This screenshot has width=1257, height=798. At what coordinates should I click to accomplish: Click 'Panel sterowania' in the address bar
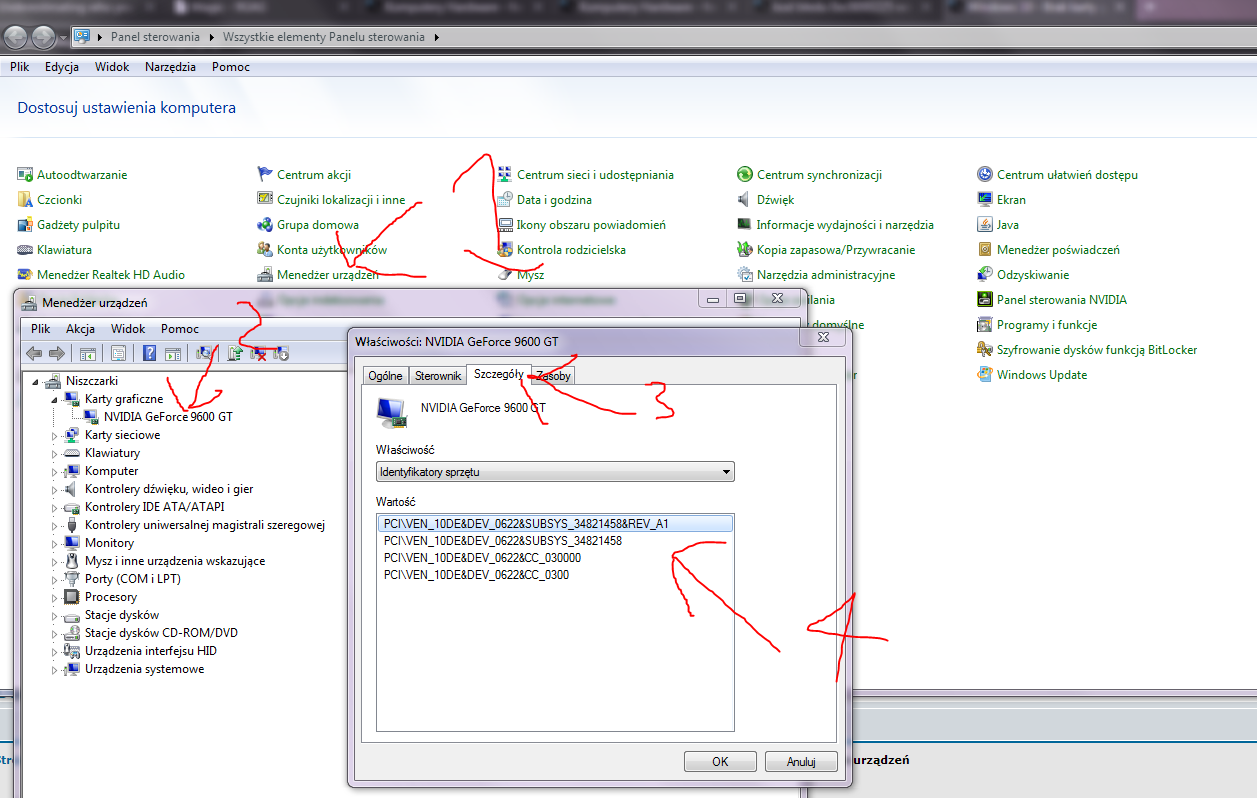click(x=155, y=37)
